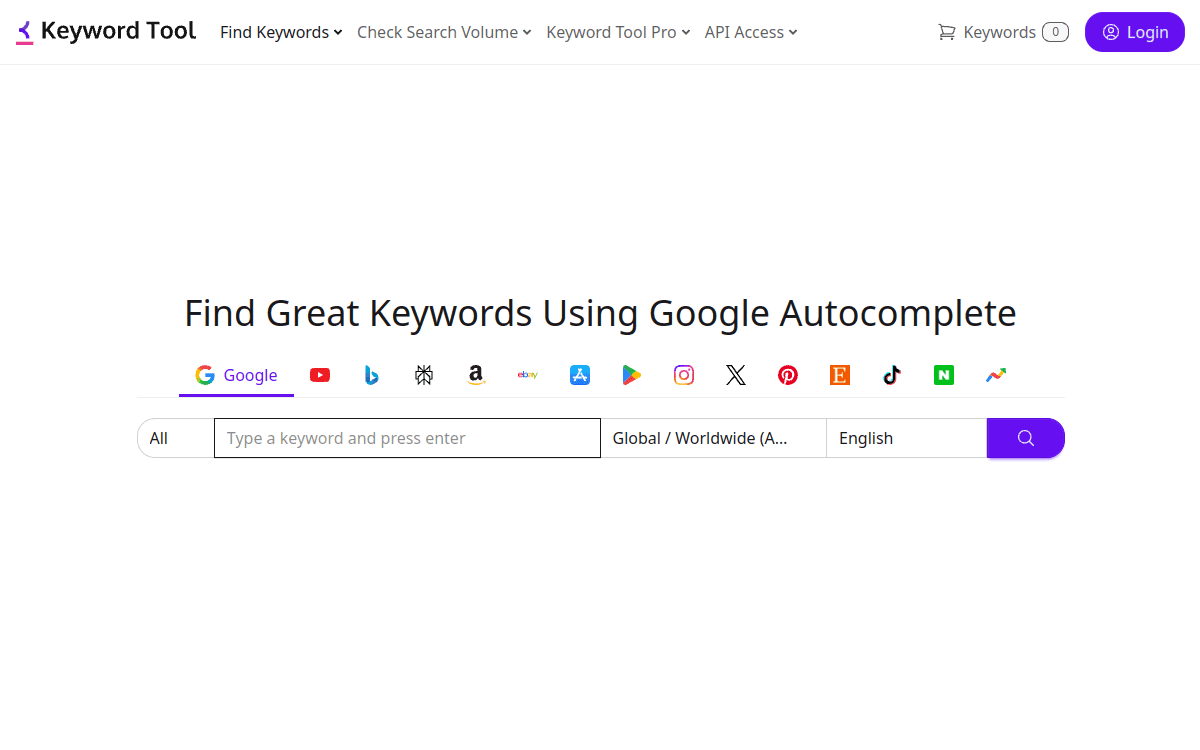The image size is (1200, 750).
Task: Open the Google Trends icon
Action: 995,375
